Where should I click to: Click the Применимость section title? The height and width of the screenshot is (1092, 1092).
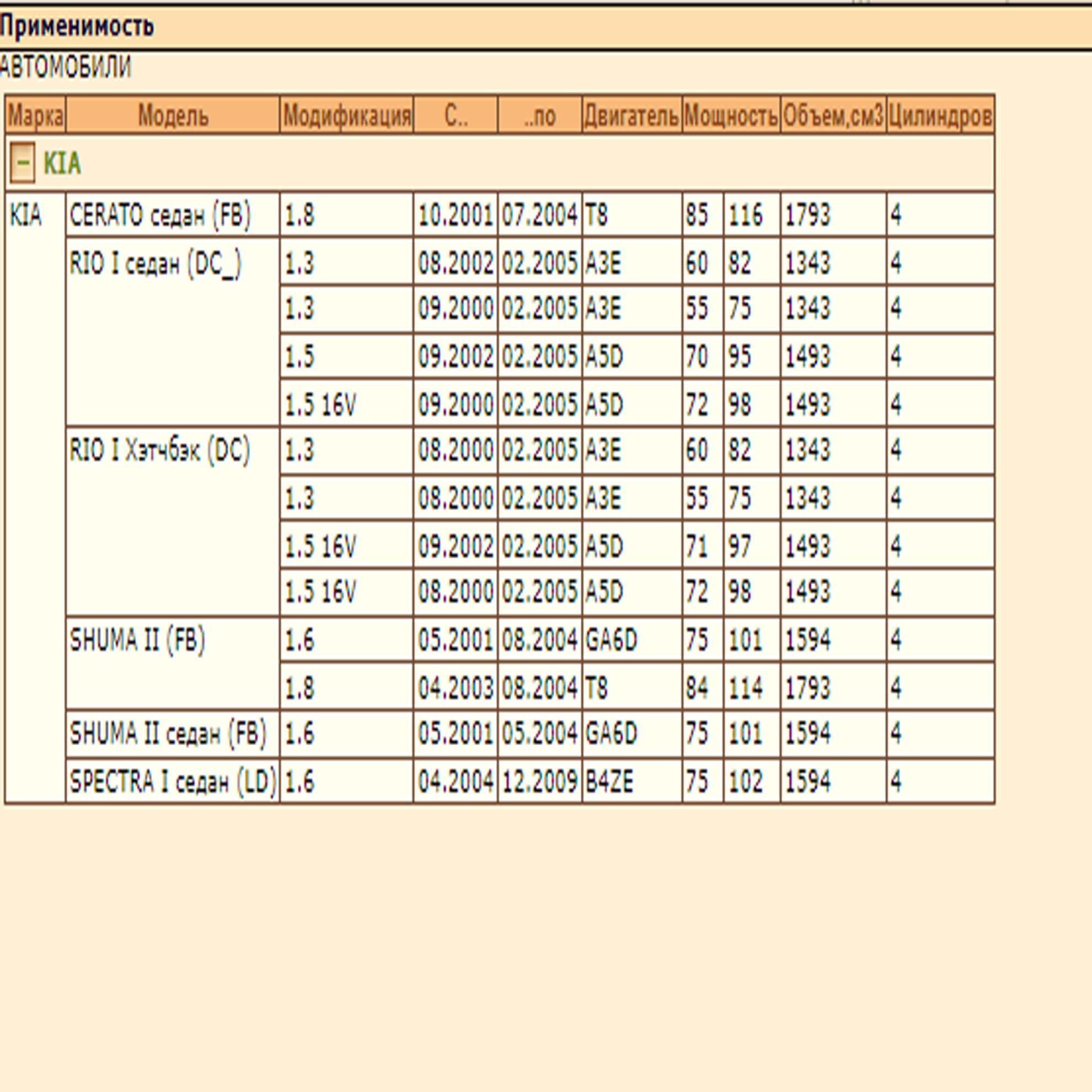[76, 26]
